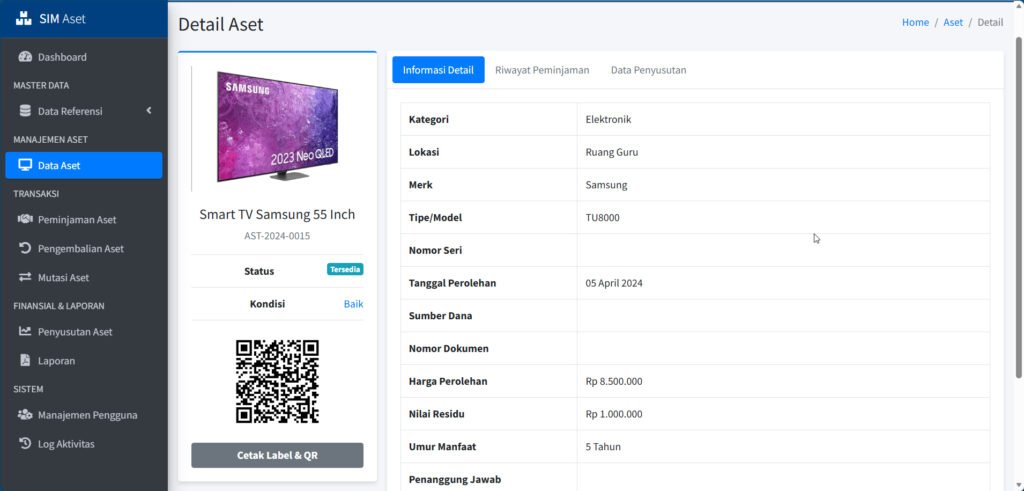Expand the Data Referensi submenu chevron
This screenshot has width=1024, height=491.
[149, 110]
